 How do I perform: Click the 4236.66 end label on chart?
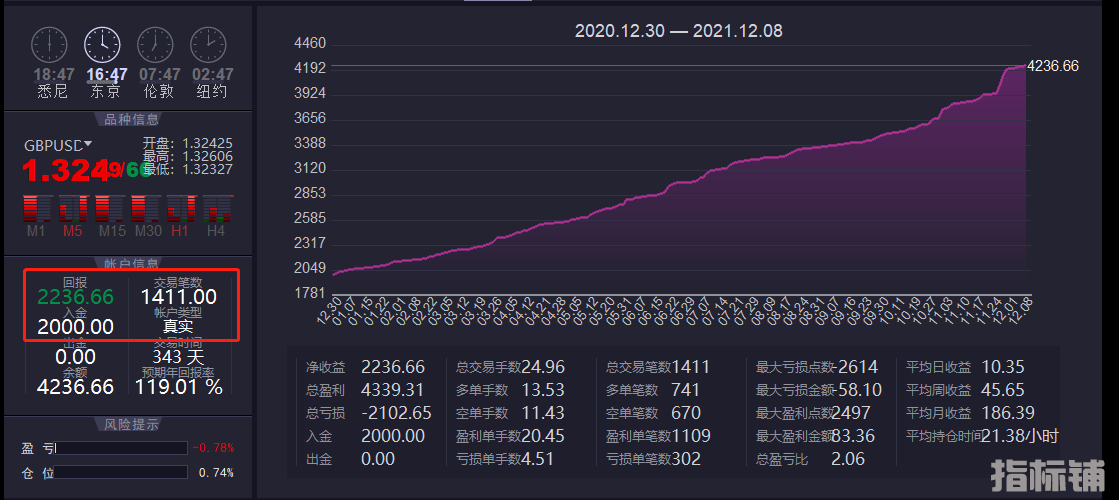(x=1053, y=66)
